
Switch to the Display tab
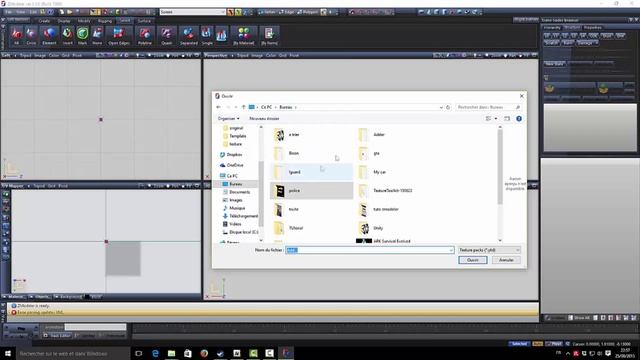click(x=64, y=21)
